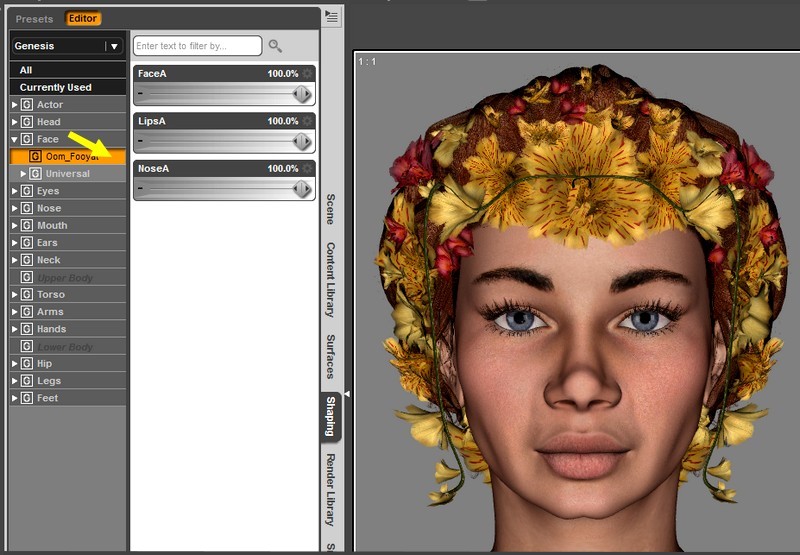Click the NoseA 100.0% value

point(283,168)
